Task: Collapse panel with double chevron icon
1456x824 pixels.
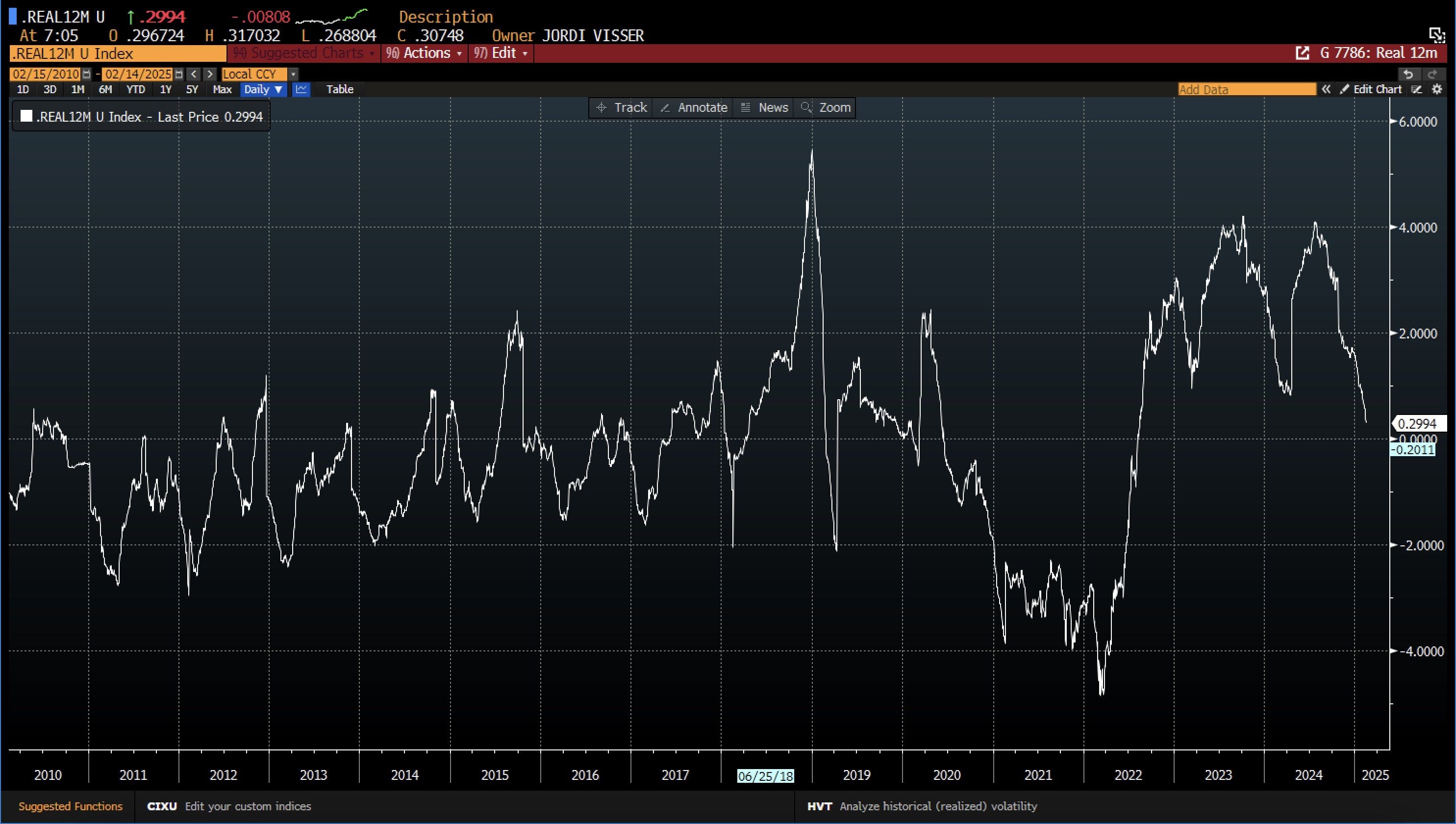Action: click(x=1326, y=89)
